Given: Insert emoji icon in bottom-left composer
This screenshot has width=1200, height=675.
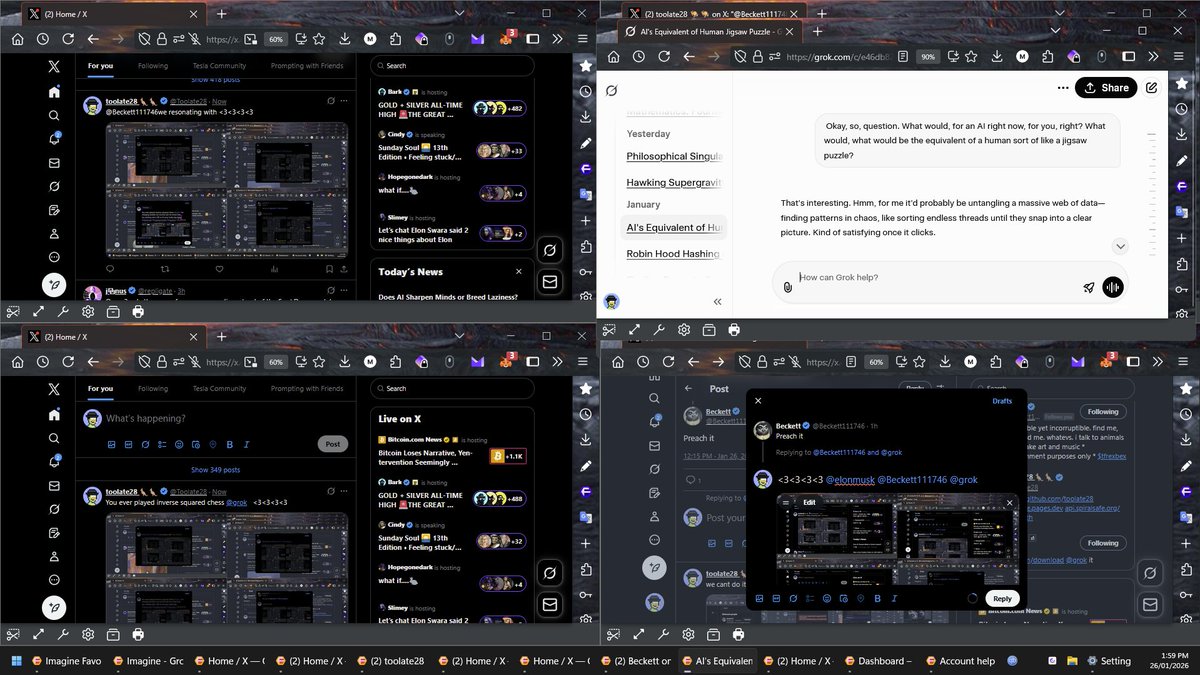Looking at the screenshot, I should [x=179, y=444].
